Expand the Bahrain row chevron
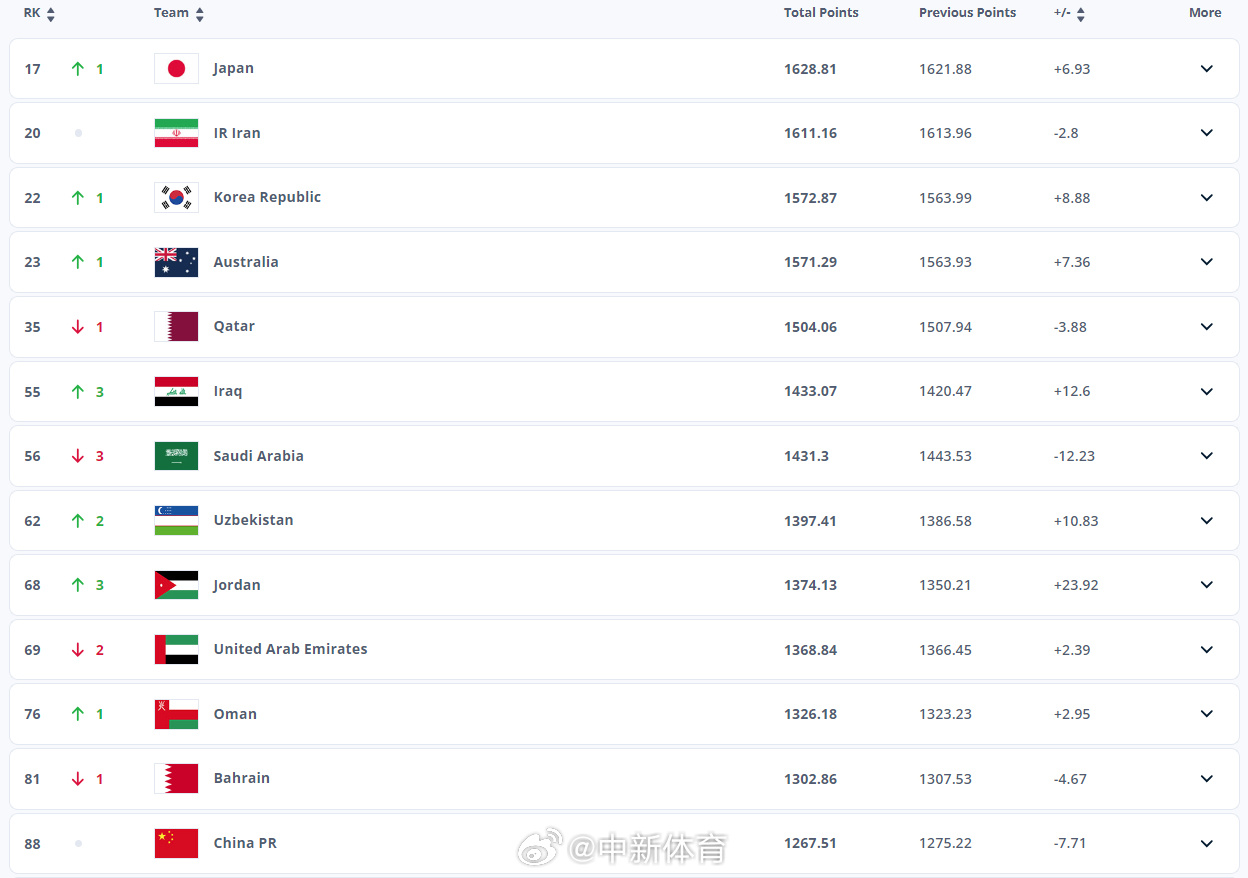Viewport: 1248px width, 878px height. (1206, 779)
